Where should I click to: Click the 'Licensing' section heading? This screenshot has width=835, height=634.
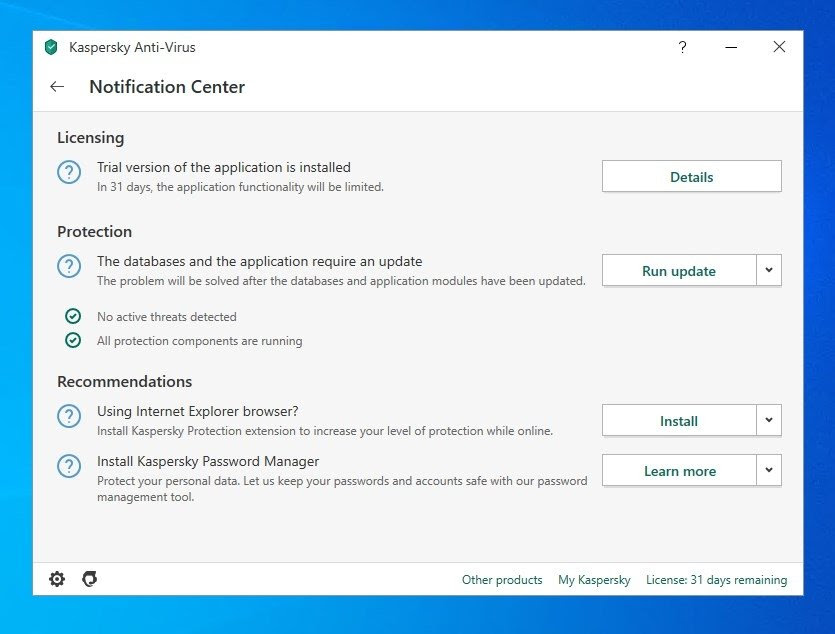[91, 138]
